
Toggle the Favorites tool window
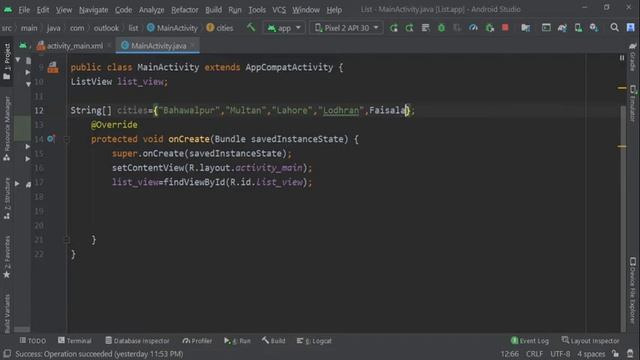tap(7, 257)
